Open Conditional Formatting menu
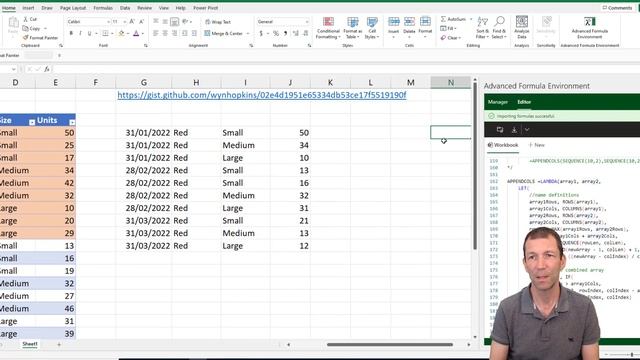Screen dimensions: 640x360 [328, 28]
